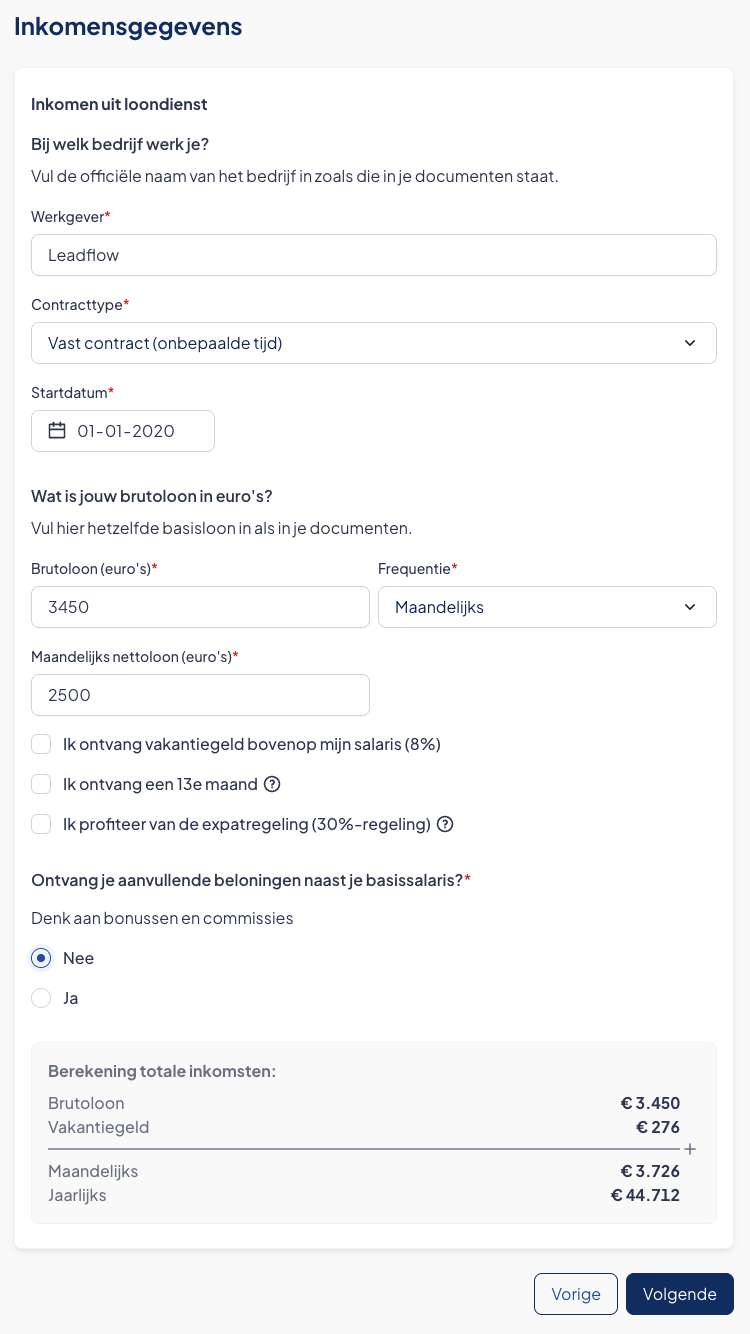Click the vakantiegeld bovenop salaris label text
This screenshot has width=750, height=1334.
point(251,744)
